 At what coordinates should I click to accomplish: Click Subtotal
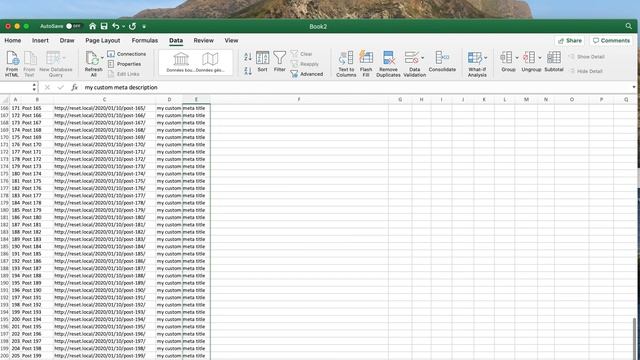[554, 62]
